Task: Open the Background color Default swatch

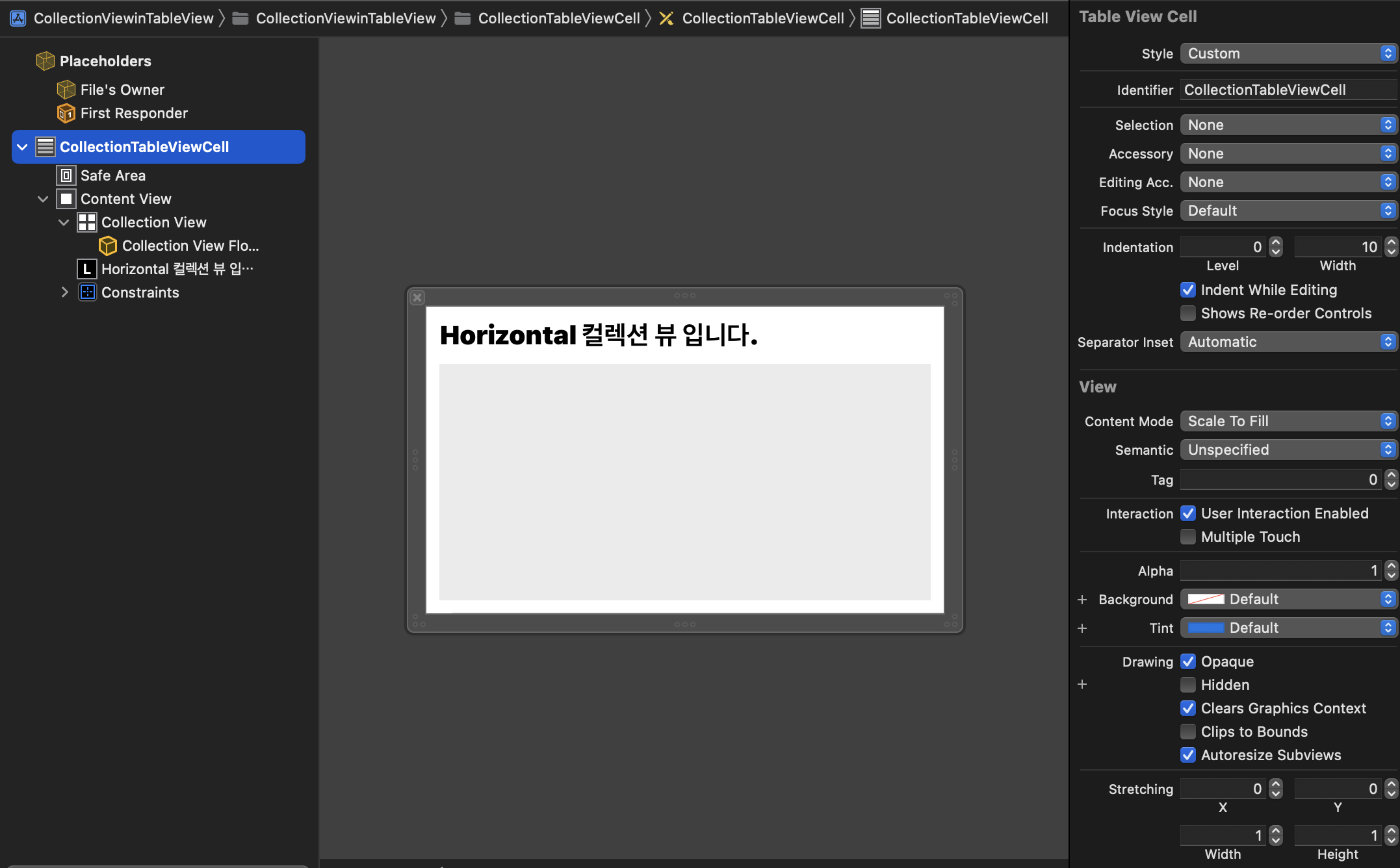Action: coord(1206,599)
